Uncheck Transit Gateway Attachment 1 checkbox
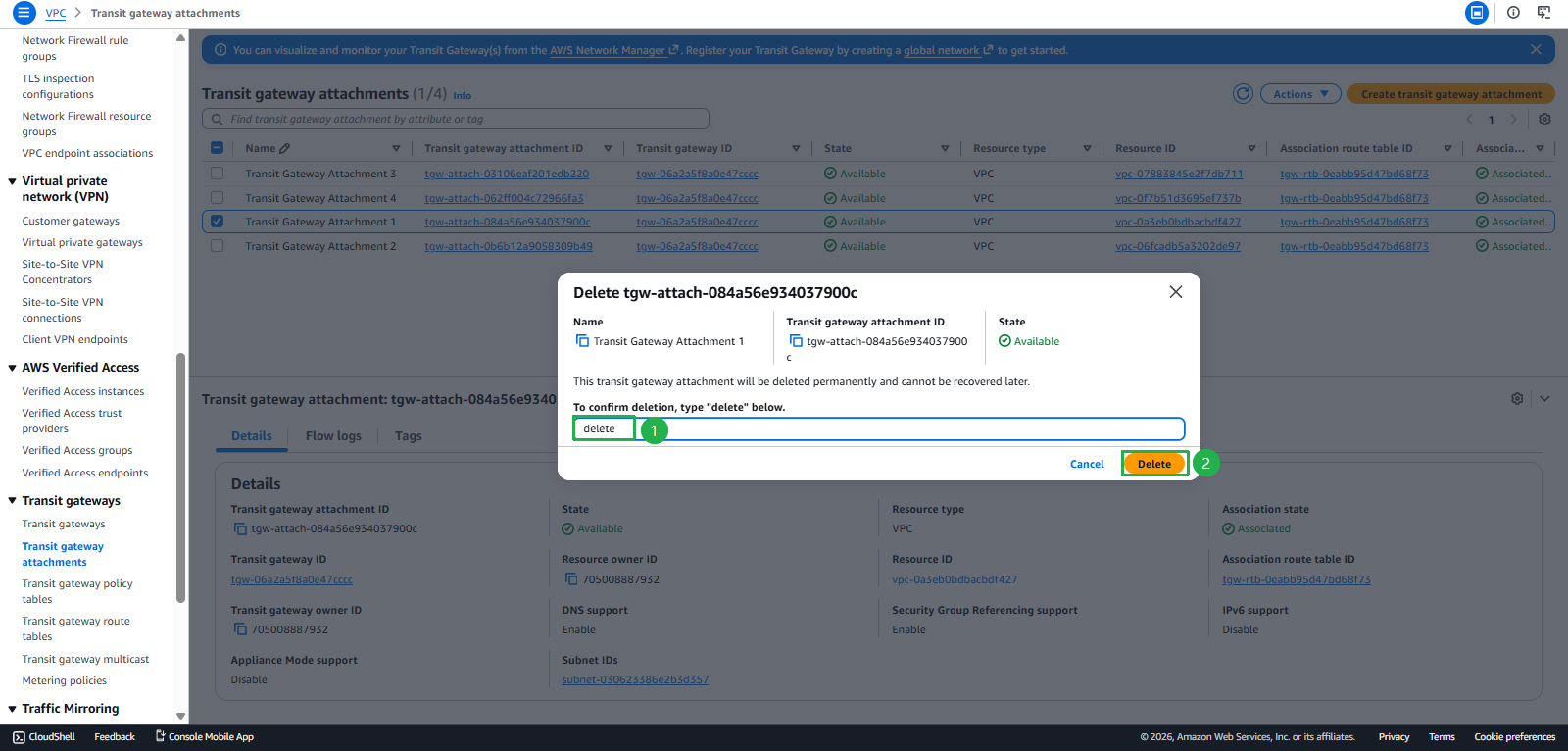Screen dimensions: 1568x751 217,222
